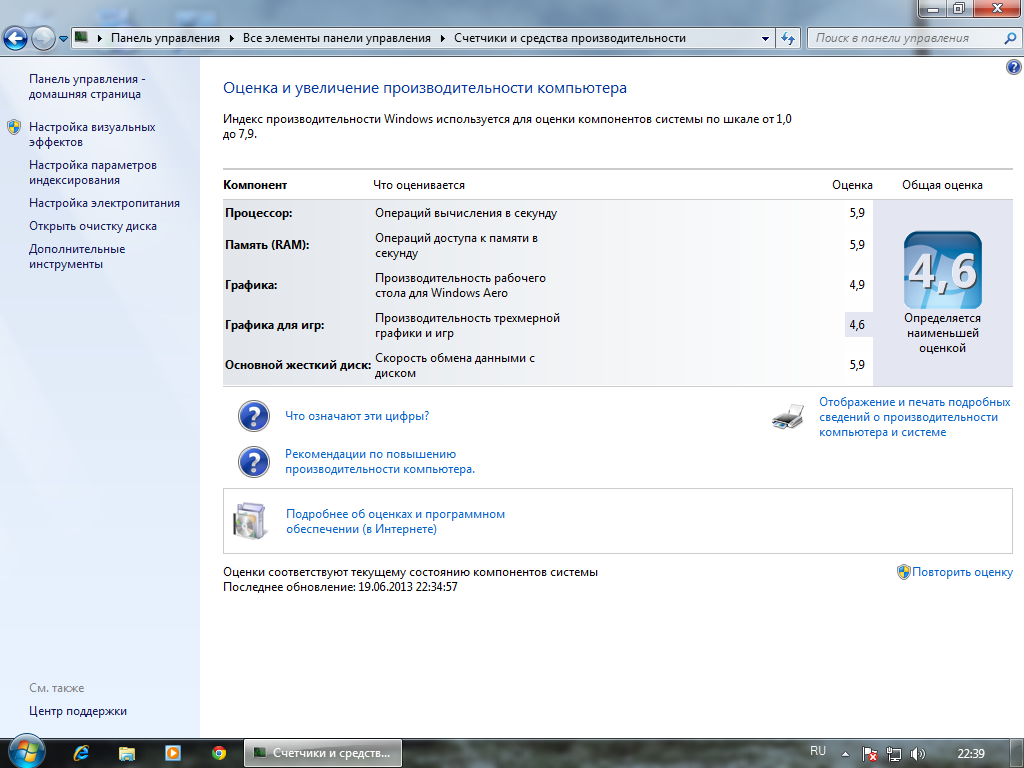Click the Память (RAM): component label

click(x=267, y=245)
